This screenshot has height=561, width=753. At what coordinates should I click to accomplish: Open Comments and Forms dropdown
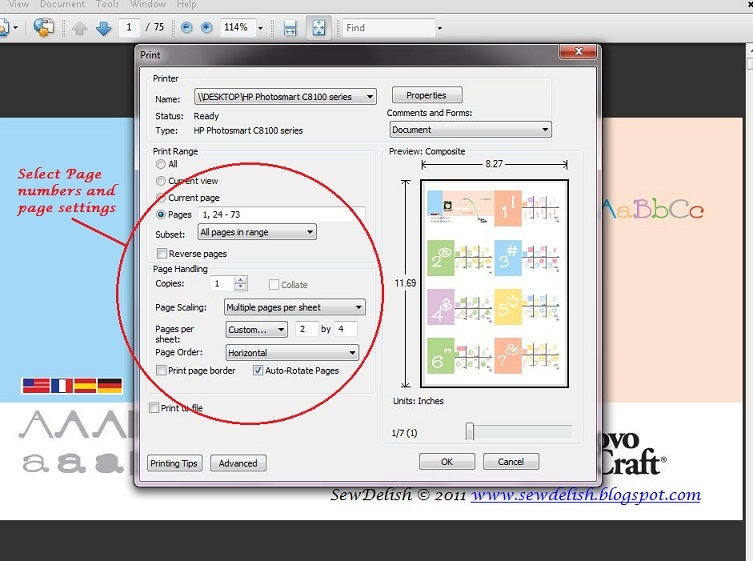tap(470, 130)
